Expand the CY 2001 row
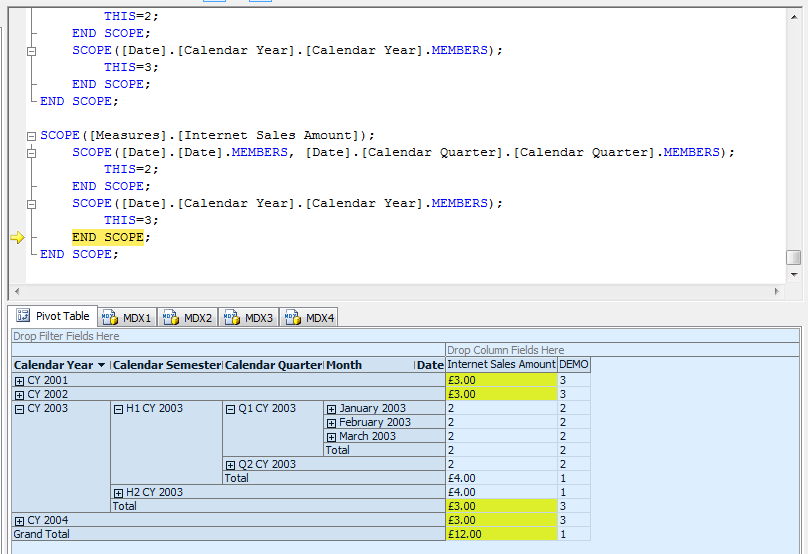Image resolution: width=808 pixels, height=554 pixels. [19, 381]
